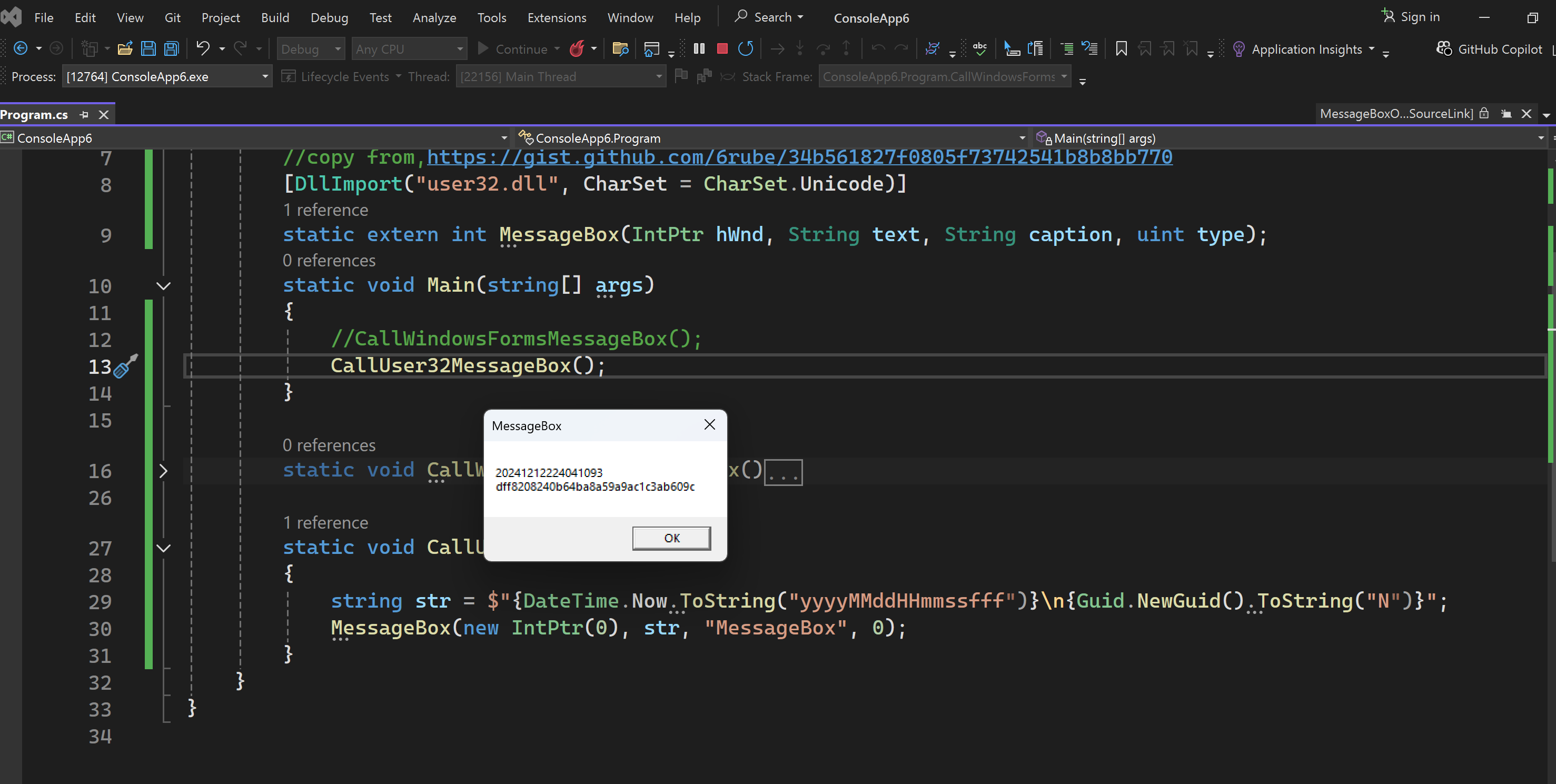1556x784 pixels.
Task: Restart debugging with circular arrow icon
Action: tap(746, 48)
